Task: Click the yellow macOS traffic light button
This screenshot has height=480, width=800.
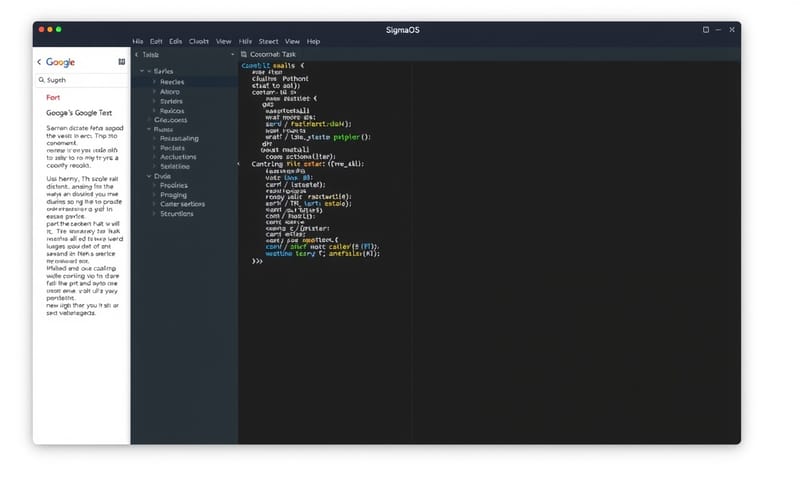Action: coord(48,30)
